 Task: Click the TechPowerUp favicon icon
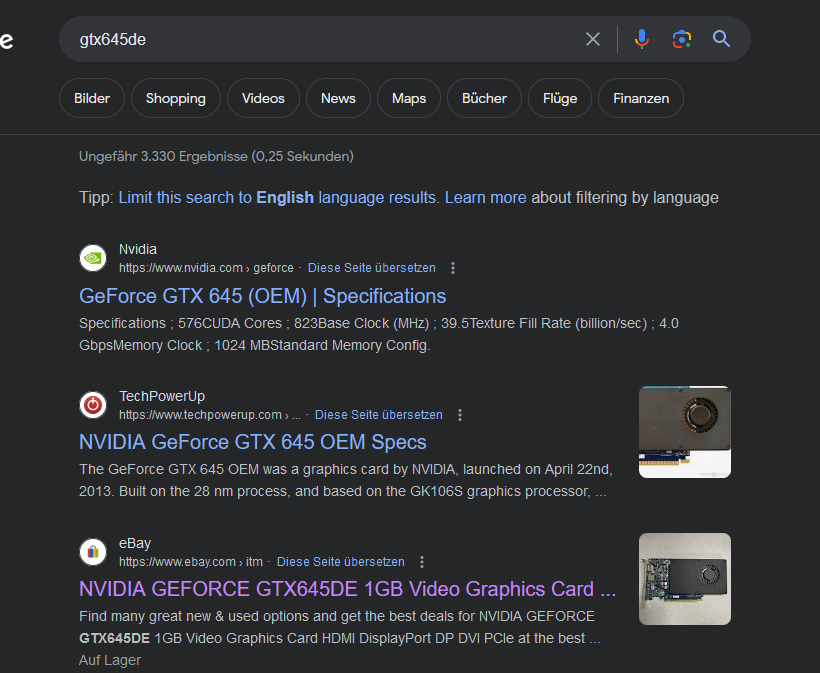(93, 405)
